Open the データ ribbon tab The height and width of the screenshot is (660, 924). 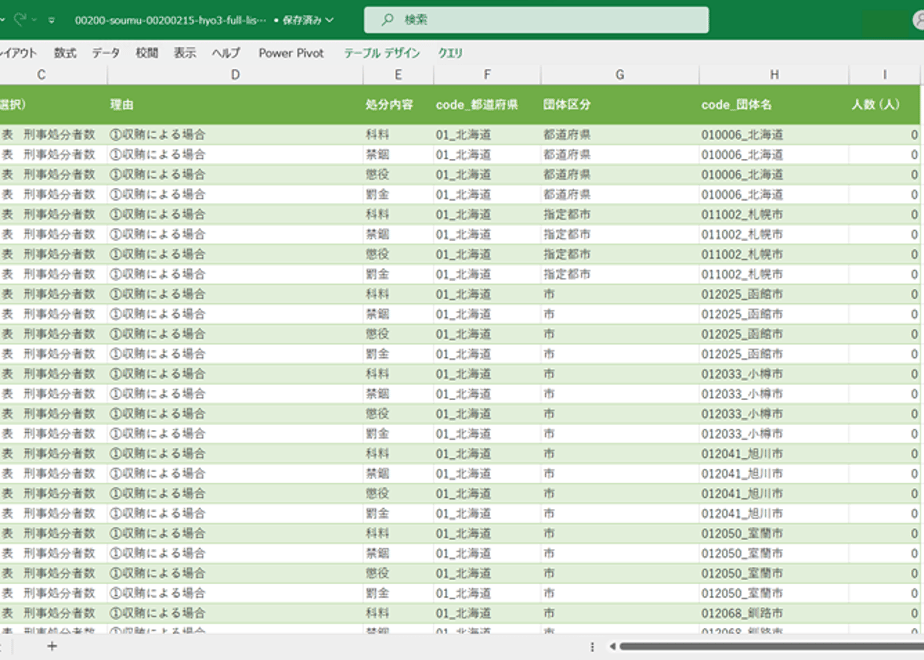[106, 53]
